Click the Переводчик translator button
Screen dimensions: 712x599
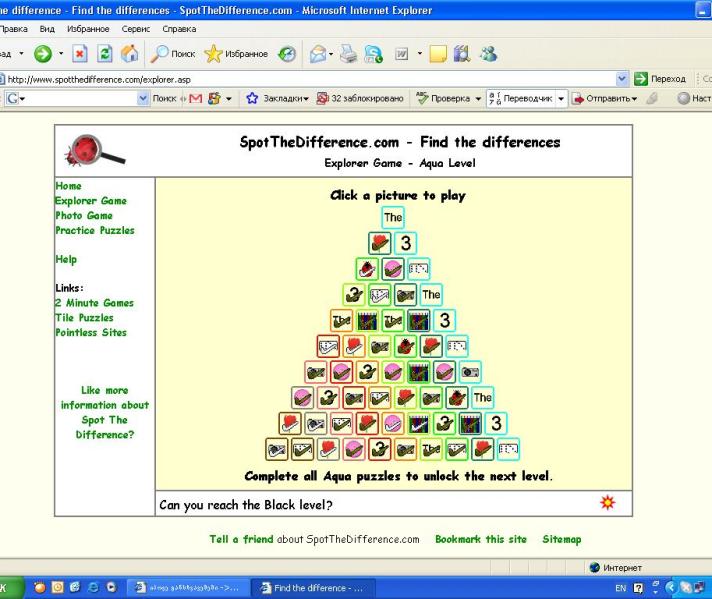click(x=520, y=98)
